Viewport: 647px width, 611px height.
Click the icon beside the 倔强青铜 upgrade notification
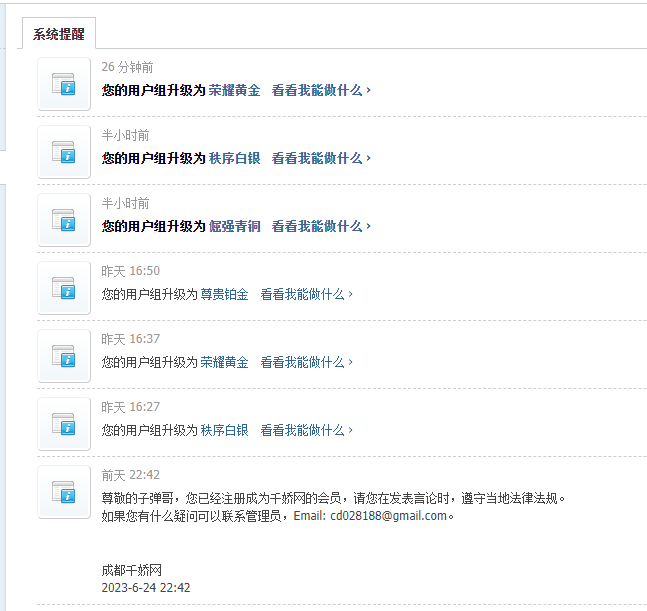pyautogui.click(x=64, y=220)
